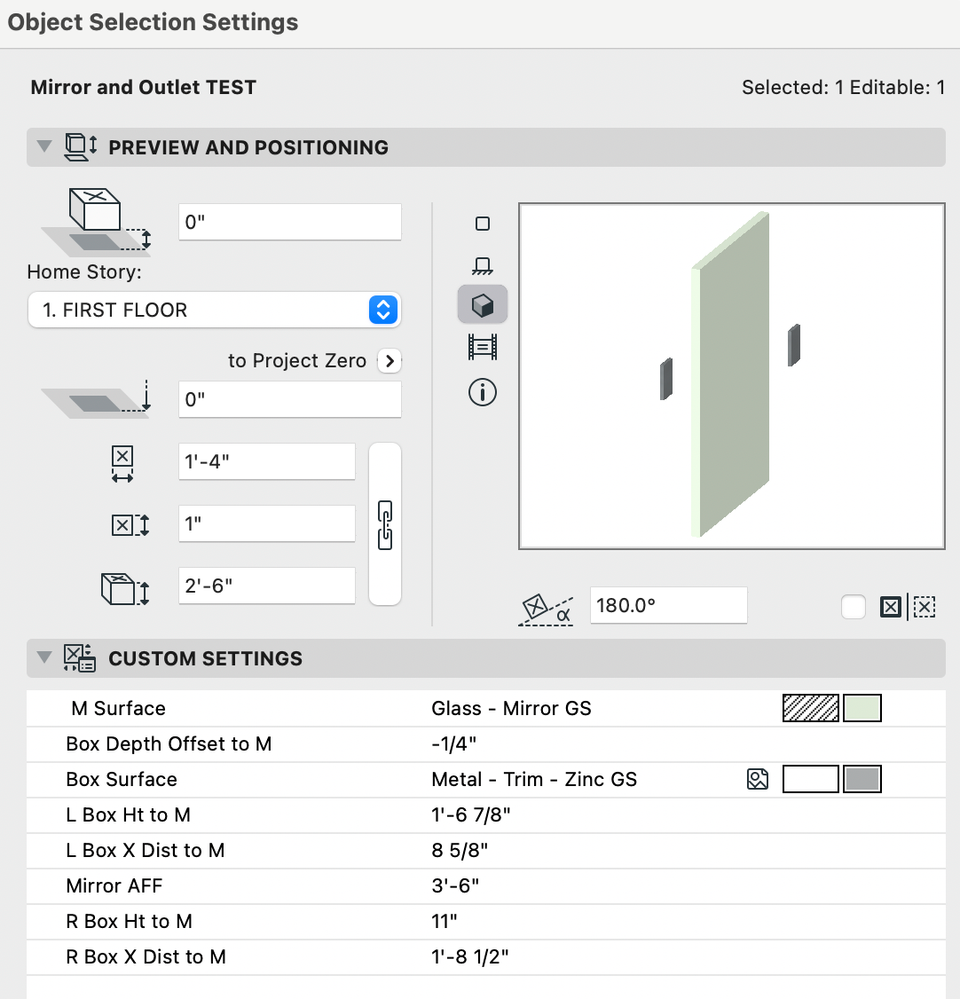
Task: Enable the empty checkbox below the preview
Action: click(x=853, y=606)
